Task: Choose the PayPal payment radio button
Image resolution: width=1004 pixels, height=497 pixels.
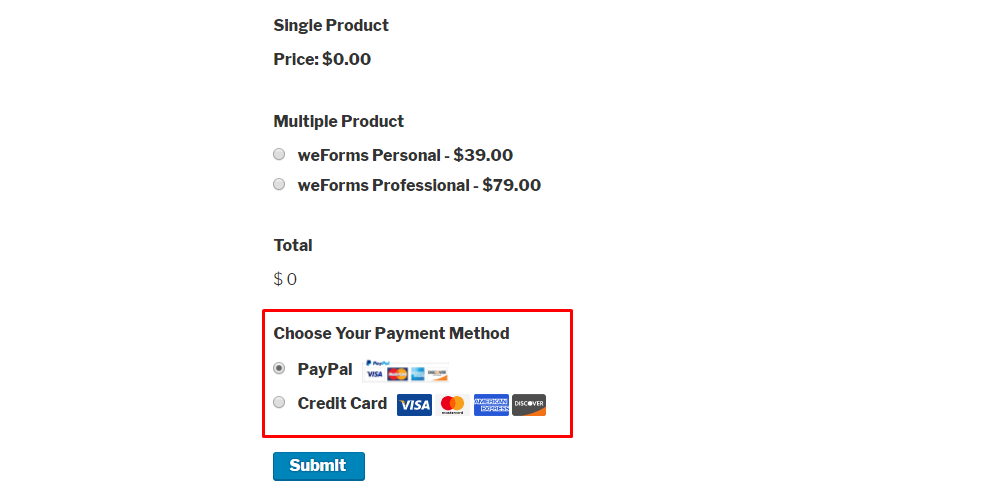Action: (x=279, y=368)
